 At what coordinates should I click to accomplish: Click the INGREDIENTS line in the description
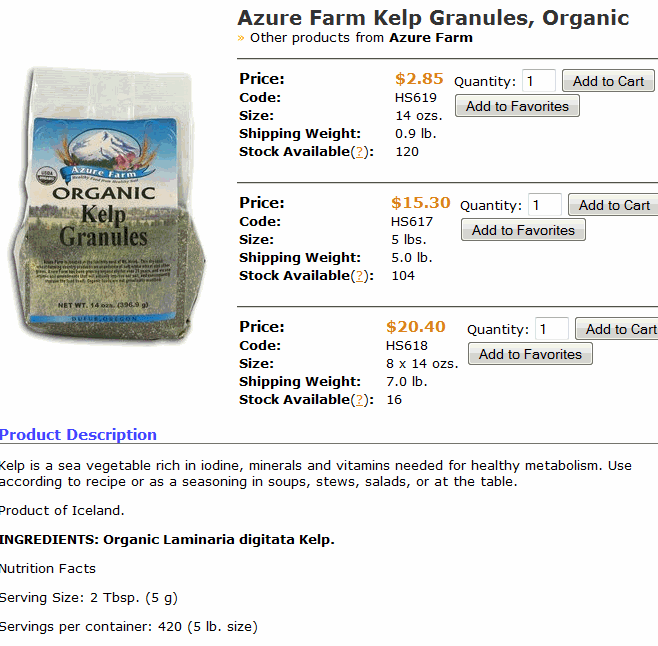(167, 540)
